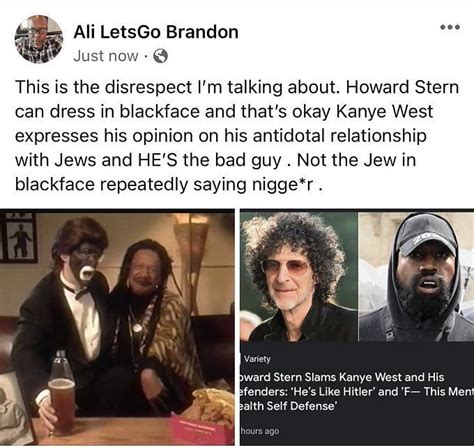
Task: Click the "Just now" post timestamp
Action: 106,56
